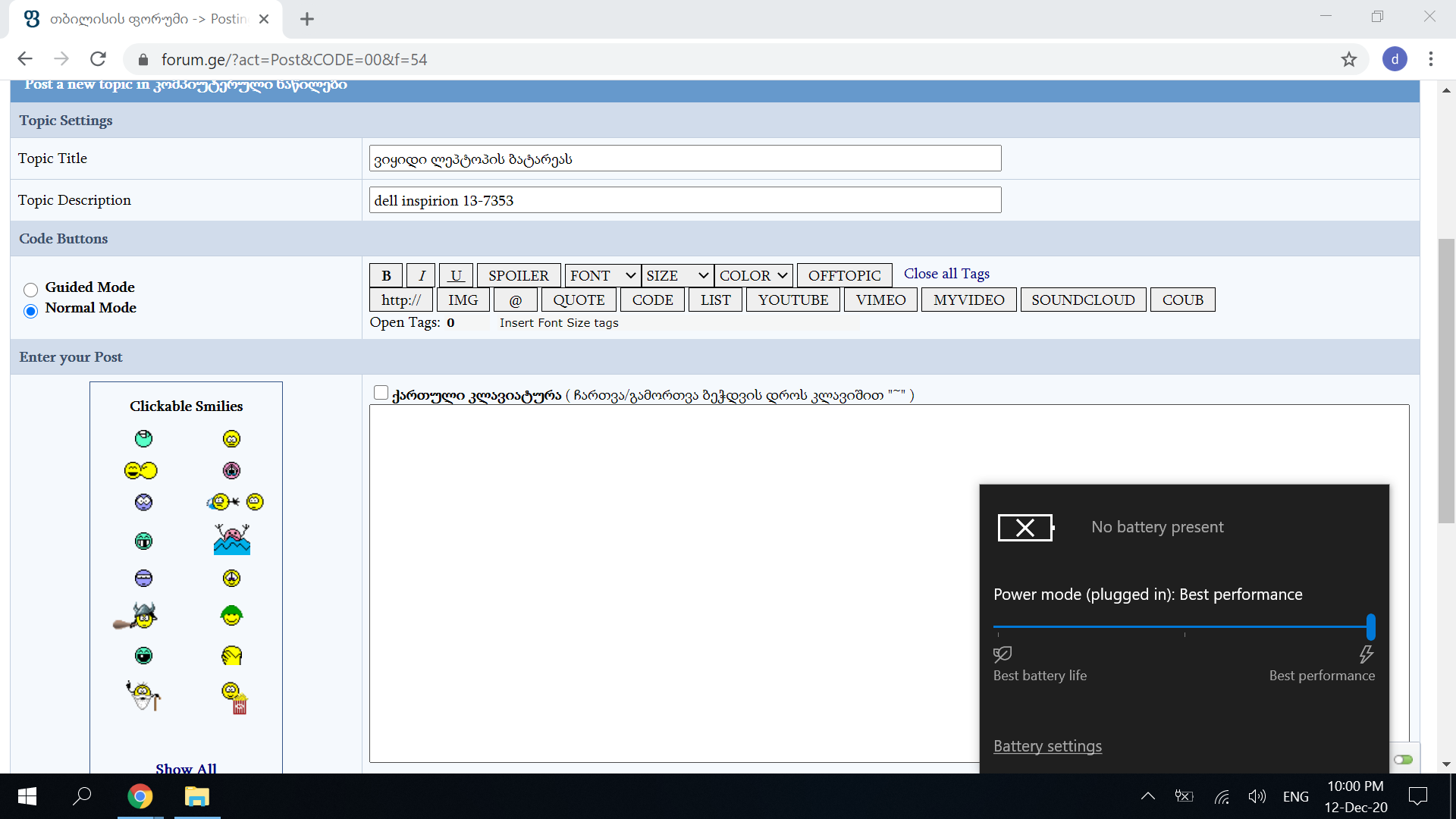Click the IMG insert button
The image size is (1456, 819).
(x=463, y=300)
